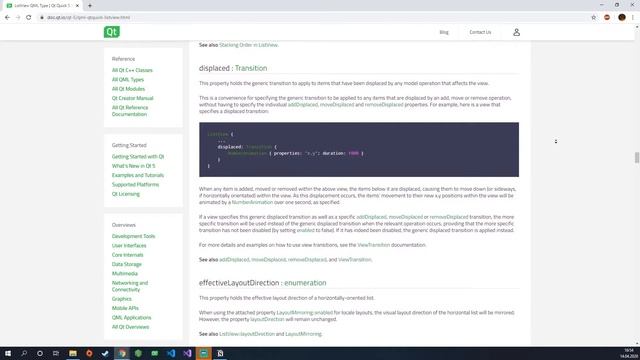
Task: Open the Blog menu item
Action: (444, 32)
